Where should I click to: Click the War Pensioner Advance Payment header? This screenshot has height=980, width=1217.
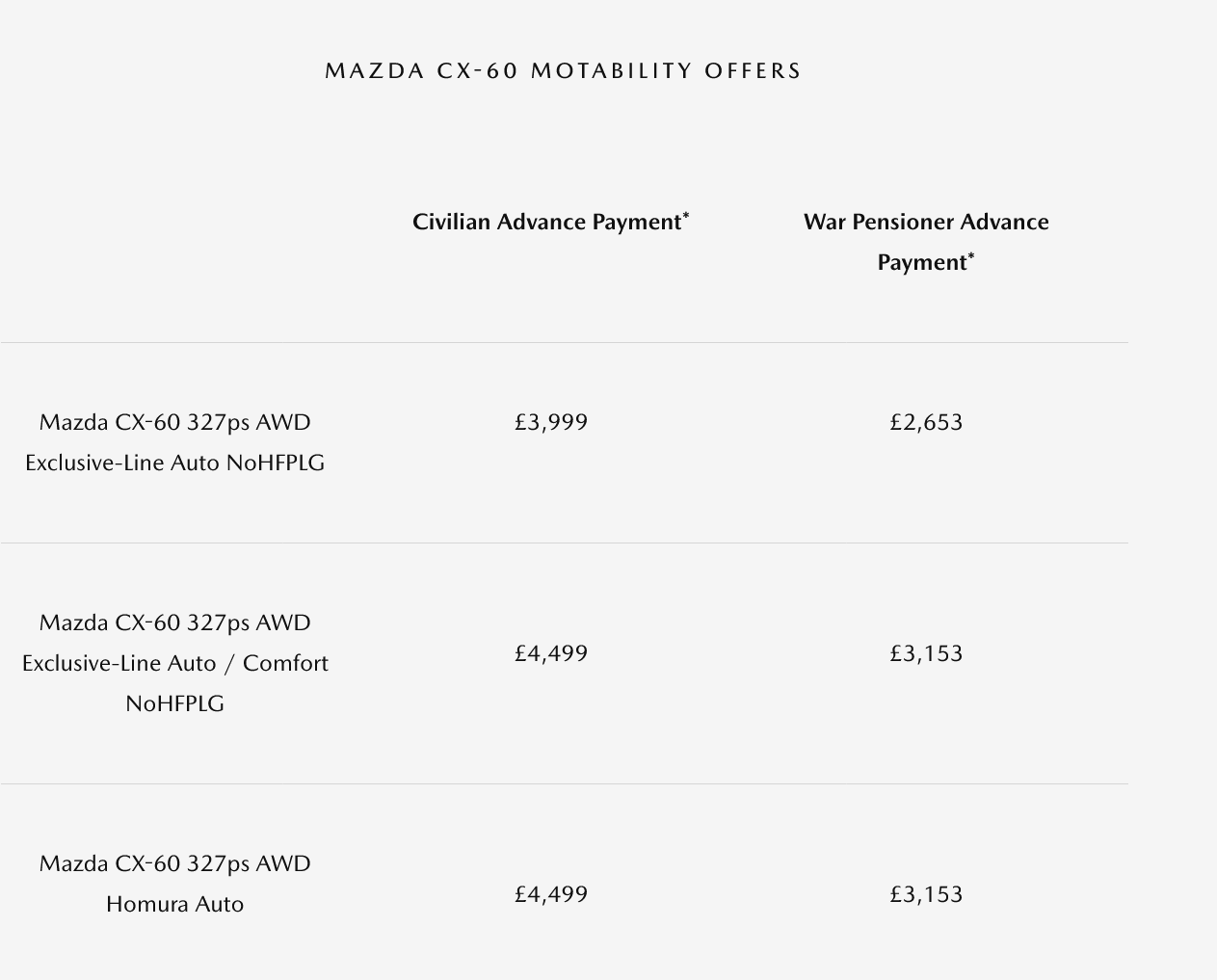925,242
